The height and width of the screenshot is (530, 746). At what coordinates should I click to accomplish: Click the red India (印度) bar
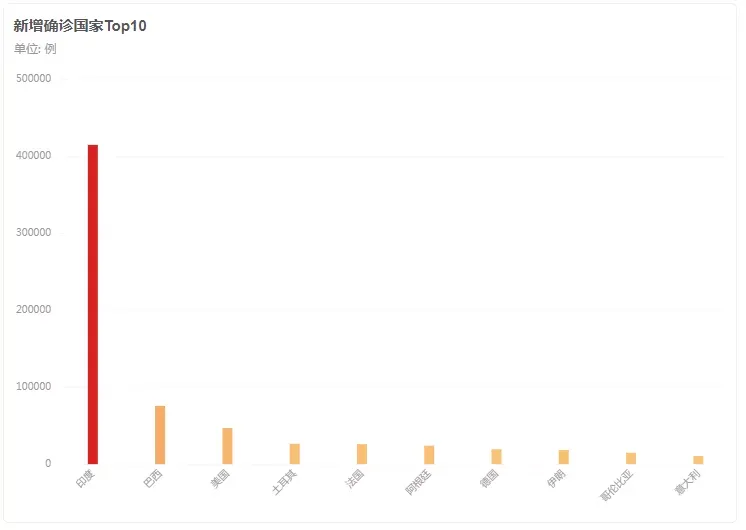(x=93, y=304)
